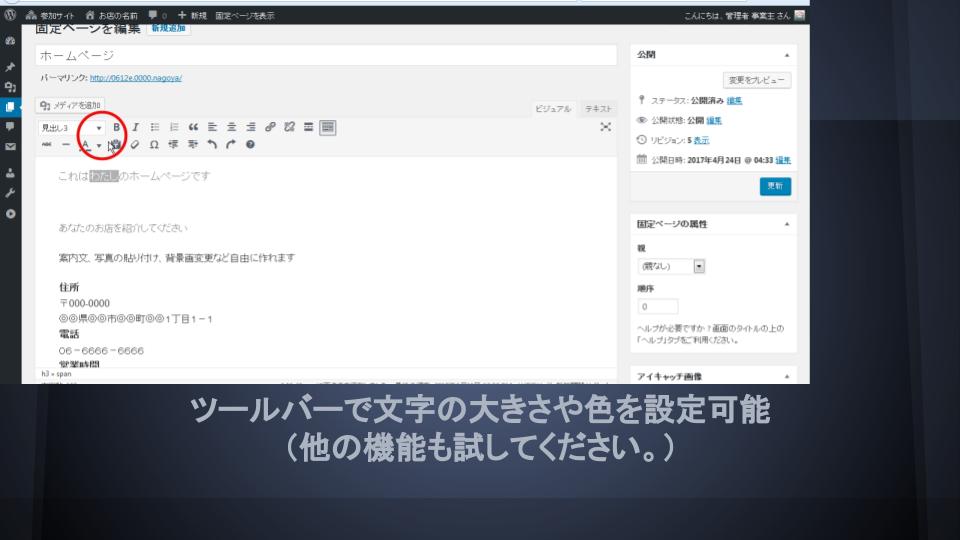
Task: Open text color picker dropdown arrow
Action: (x=98, y=145)
